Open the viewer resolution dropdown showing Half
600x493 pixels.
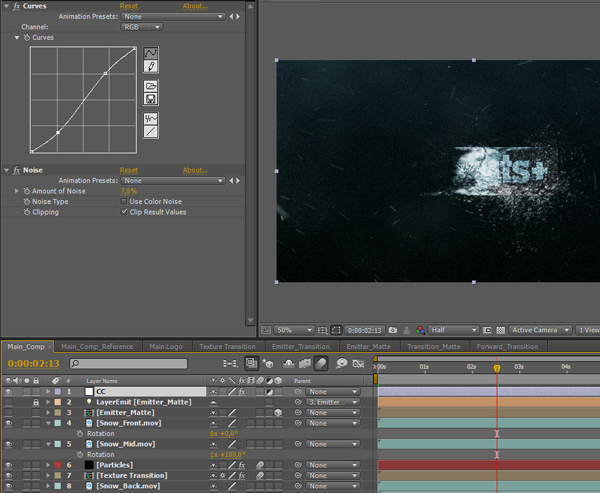(453, 329)
